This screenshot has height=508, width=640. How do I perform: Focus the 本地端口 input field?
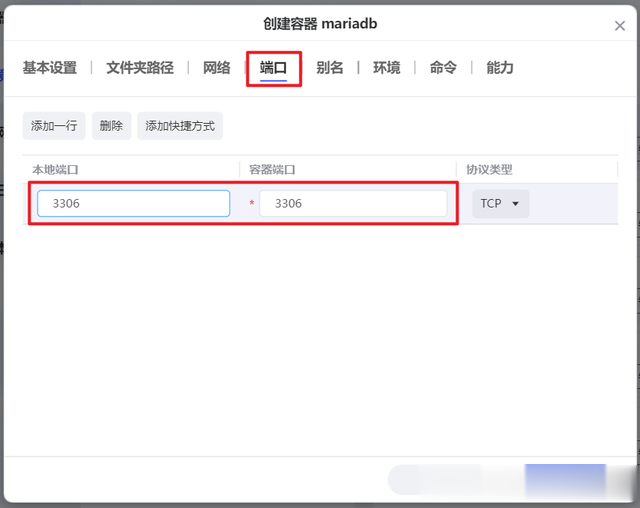[x=133, y=203]
